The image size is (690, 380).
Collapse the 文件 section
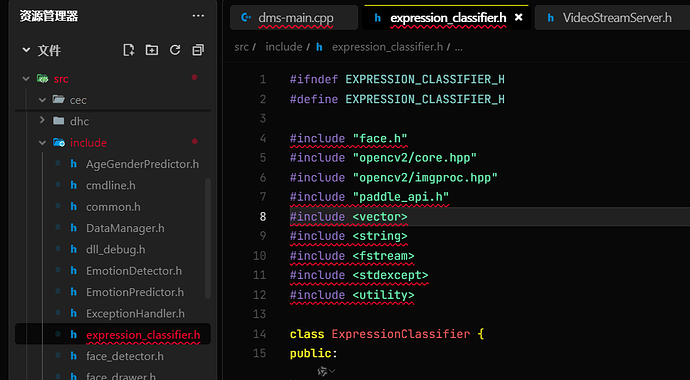[x=26, y=50]
